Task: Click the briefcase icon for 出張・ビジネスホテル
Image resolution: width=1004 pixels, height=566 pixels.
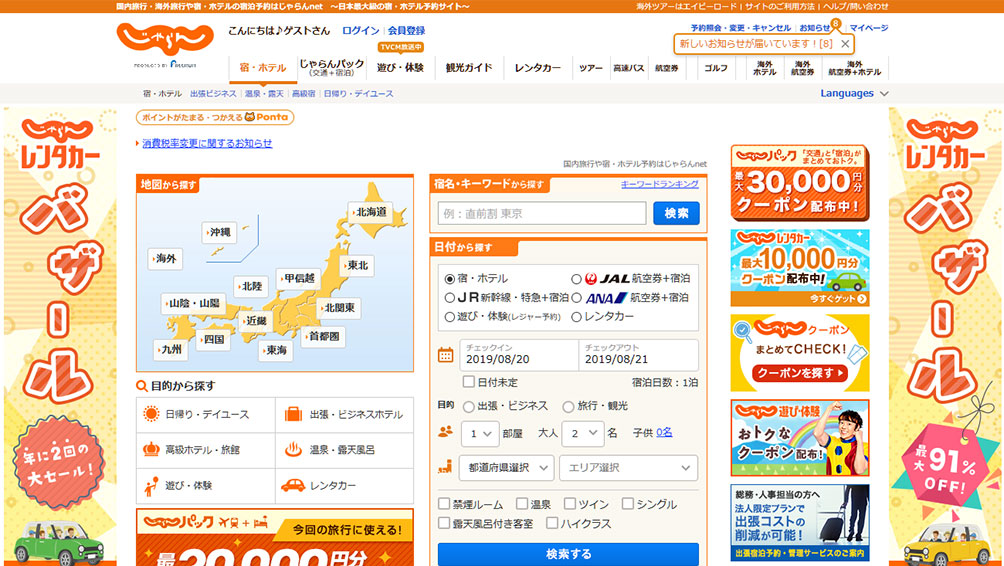Action: pos(293,414)
